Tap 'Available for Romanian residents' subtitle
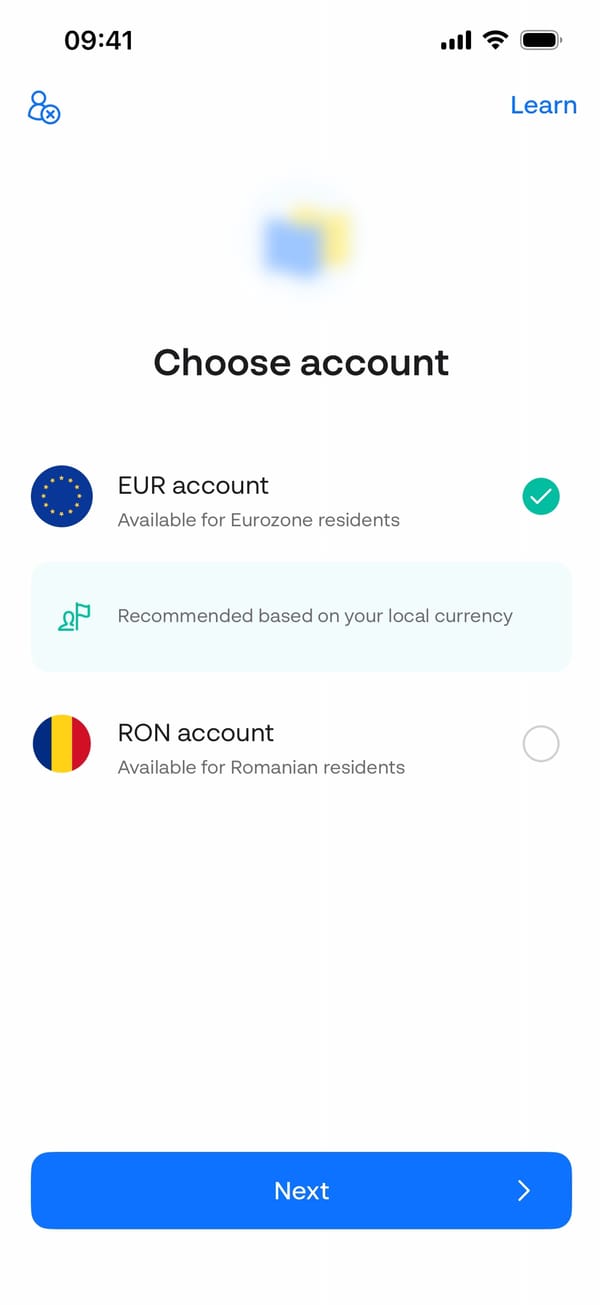The height and width of the screenshot is (1305, 603). point(261,768)
